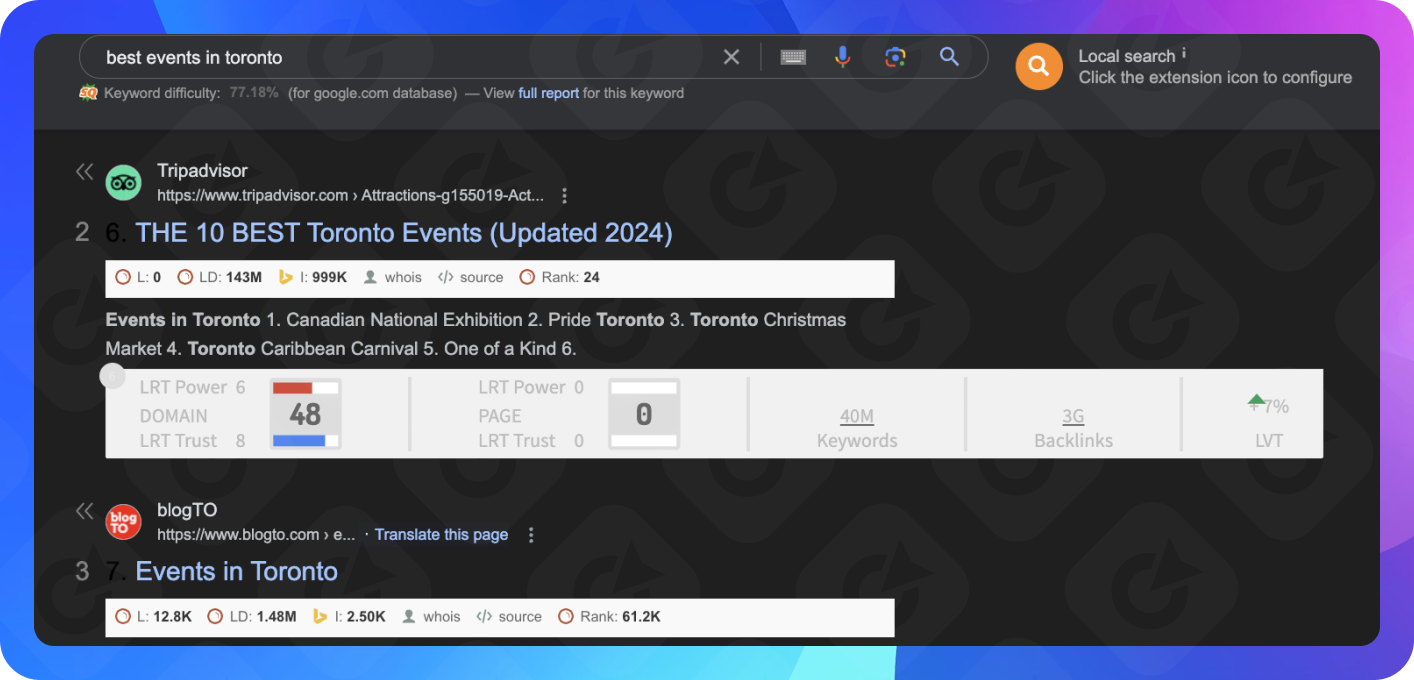
Task: Open the three-dot menu beside blogTO result
Action: pyautogui.click(x=531, y=535)
